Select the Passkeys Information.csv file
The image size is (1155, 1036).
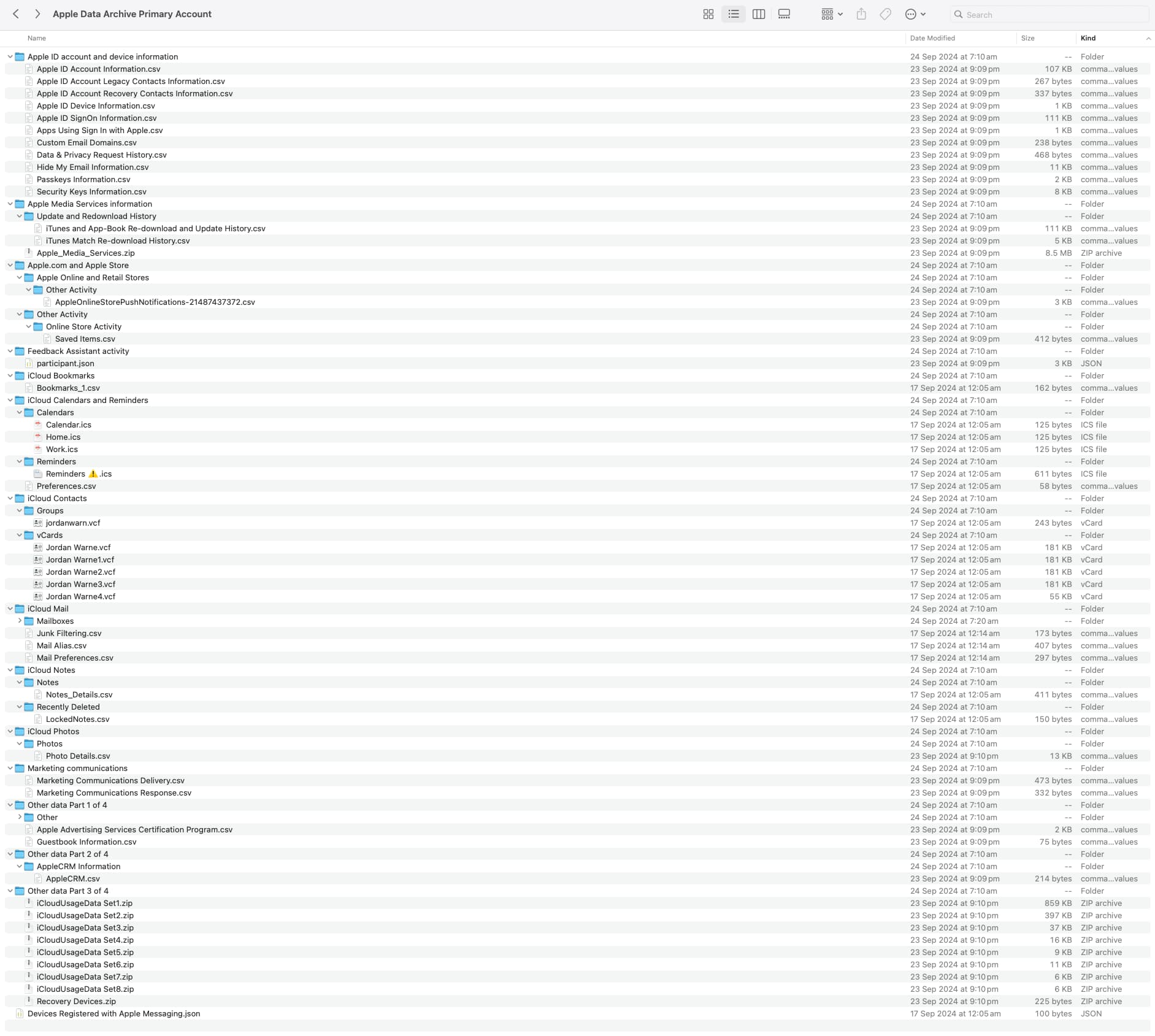coord(83,180)
